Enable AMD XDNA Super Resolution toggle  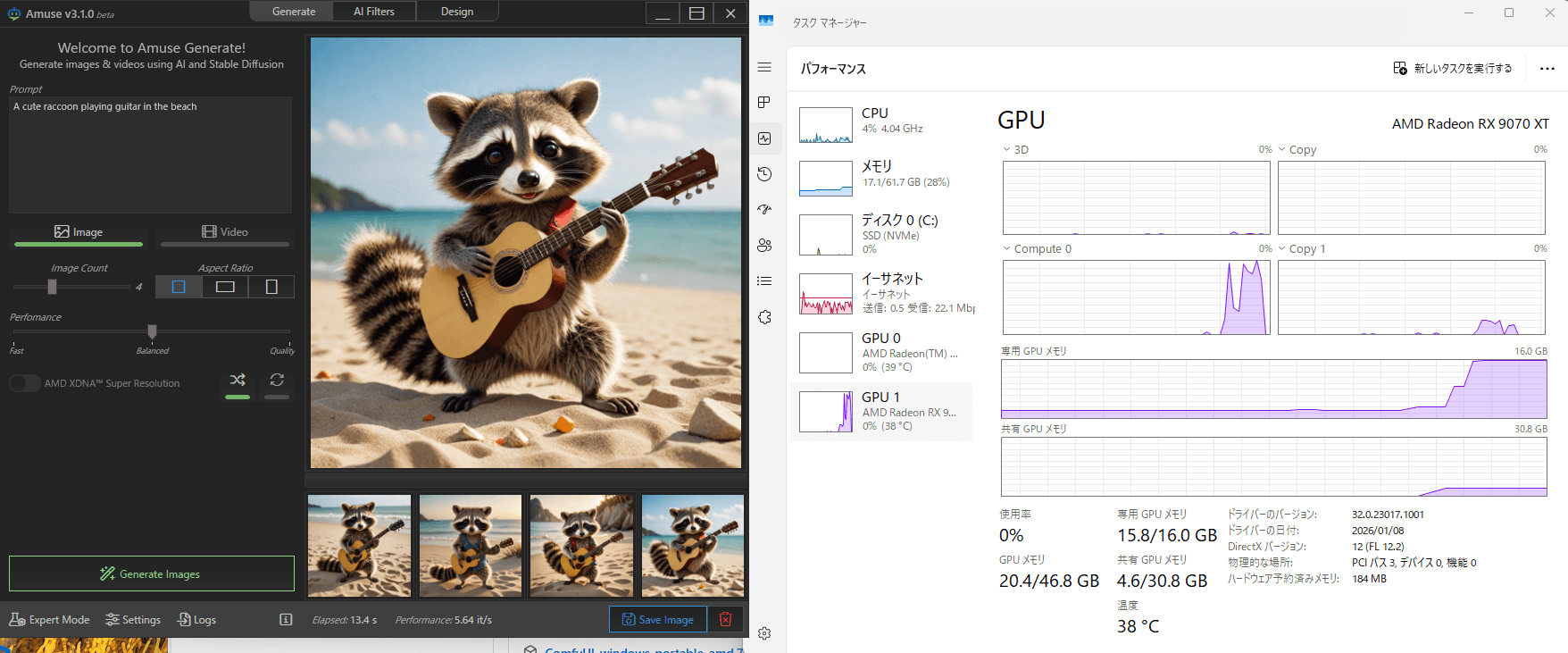point(24,383)
